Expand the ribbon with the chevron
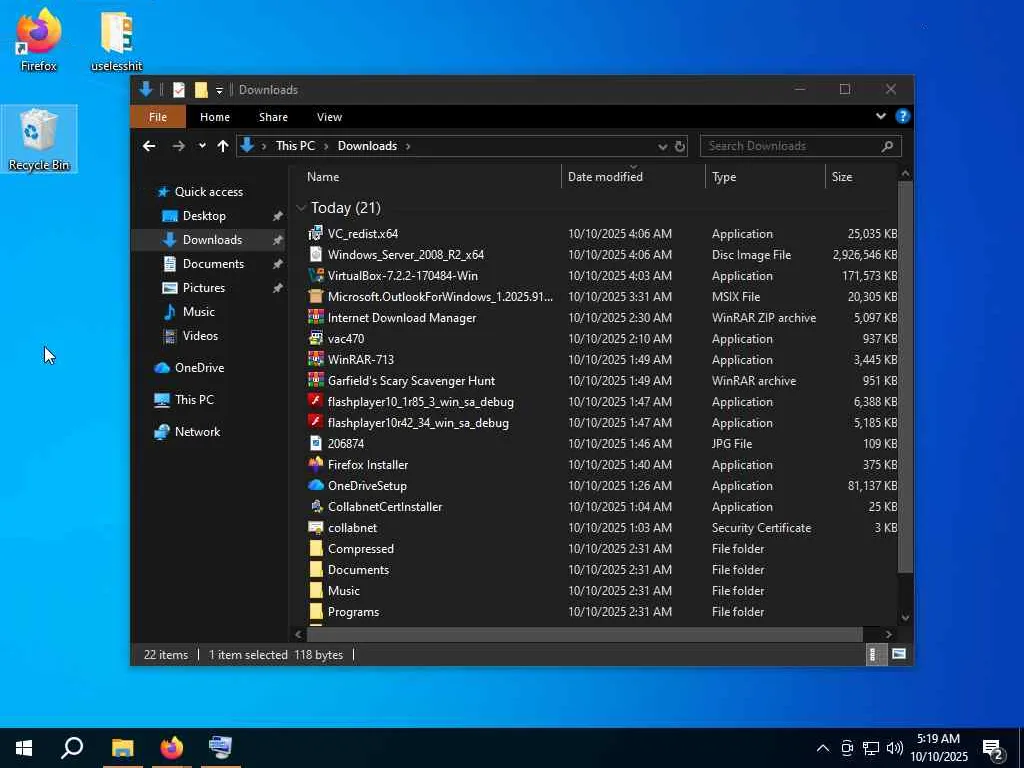Viewport: 1024px width, 768px height. pyautogui.click(x=880, y=116)
